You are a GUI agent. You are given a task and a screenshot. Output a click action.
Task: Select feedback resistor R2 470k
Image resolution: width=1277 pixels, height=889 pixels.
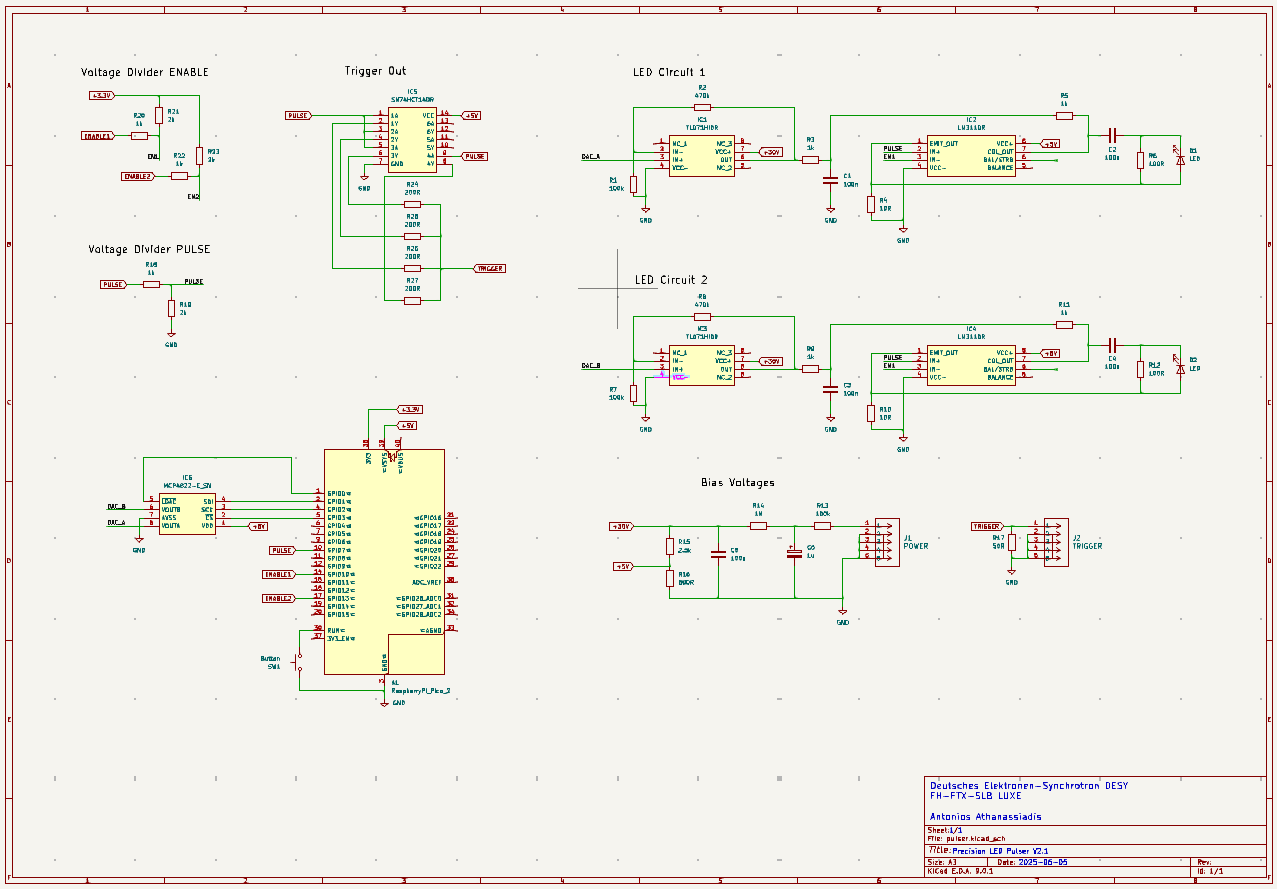[702, 107]
